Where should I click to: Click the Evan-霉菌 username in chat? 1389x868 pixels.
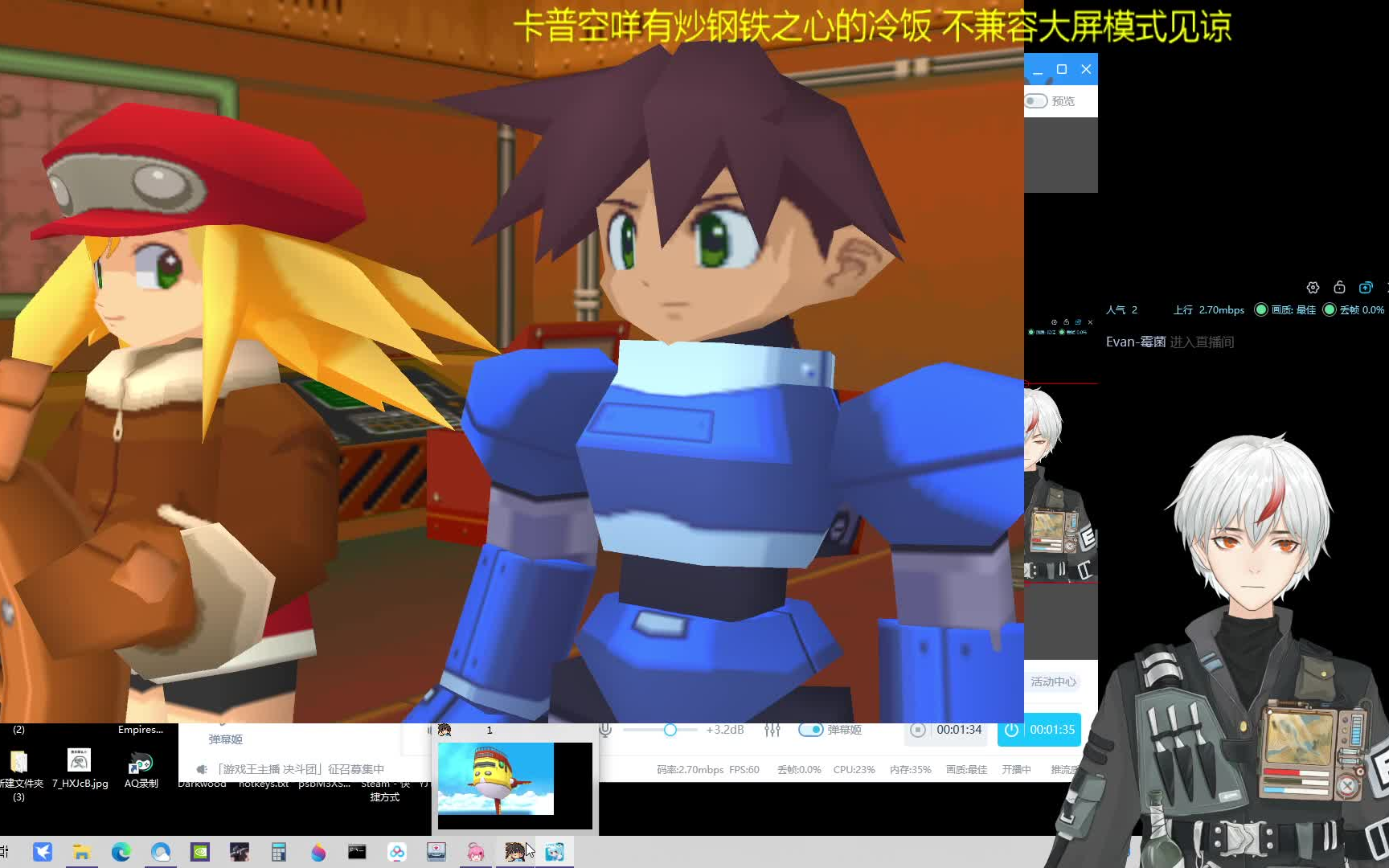pos(1136,342)
